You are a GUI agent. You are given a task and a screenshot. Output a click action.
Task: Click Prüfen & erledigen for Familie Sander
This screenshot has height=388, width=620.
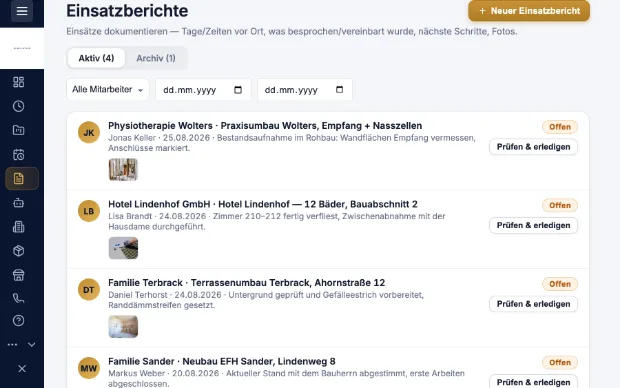tap(533, 382)
